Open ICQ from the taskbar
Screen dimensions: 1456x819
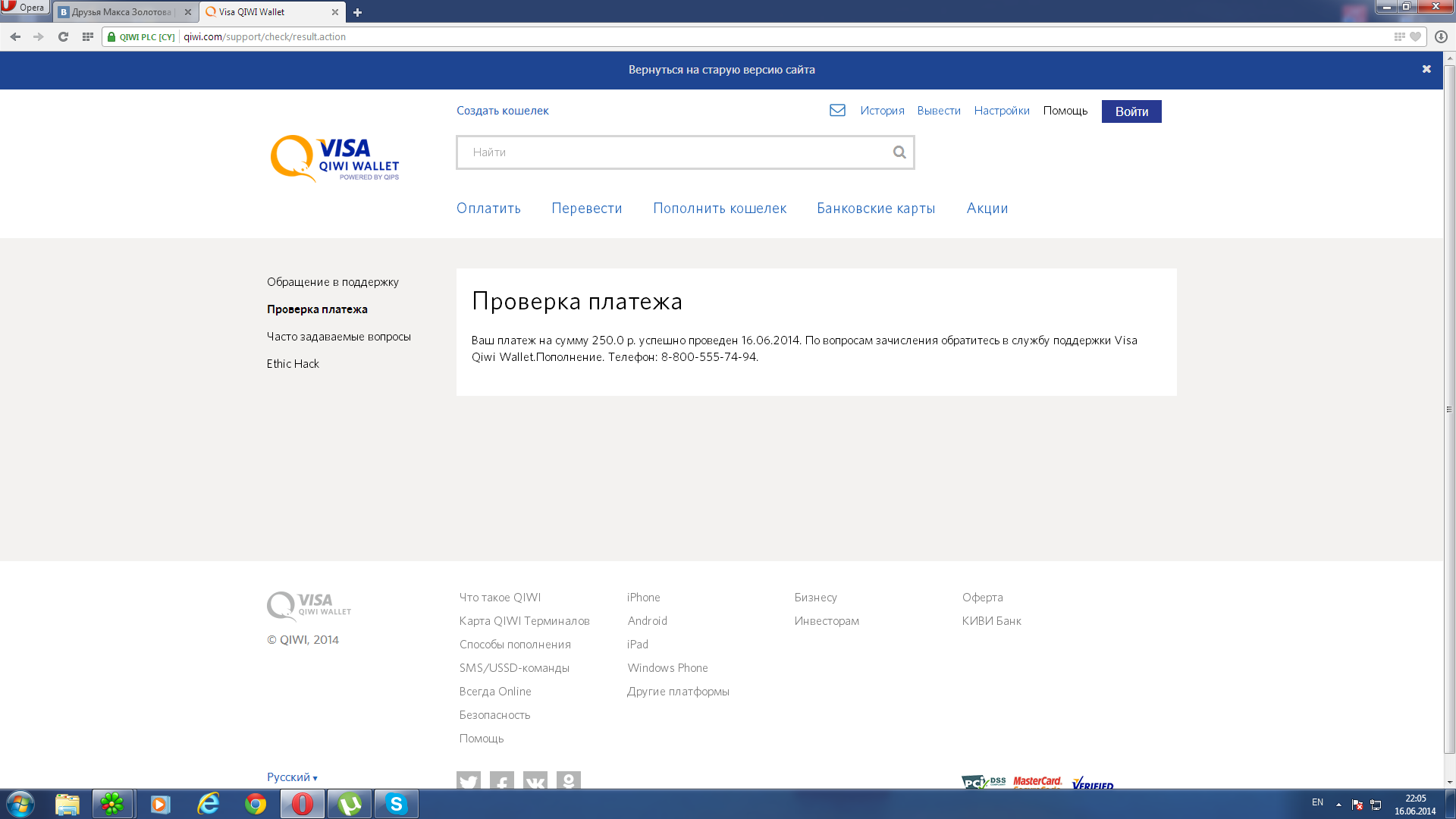(112, 804)
